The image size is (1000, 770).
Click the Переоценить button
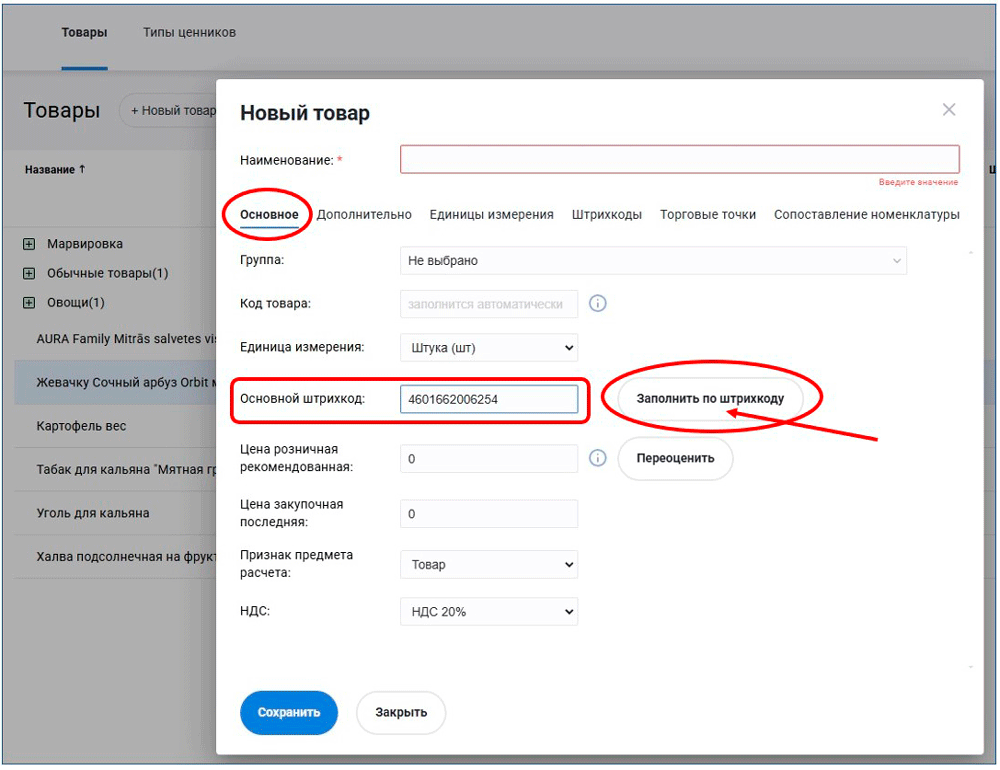675,458
